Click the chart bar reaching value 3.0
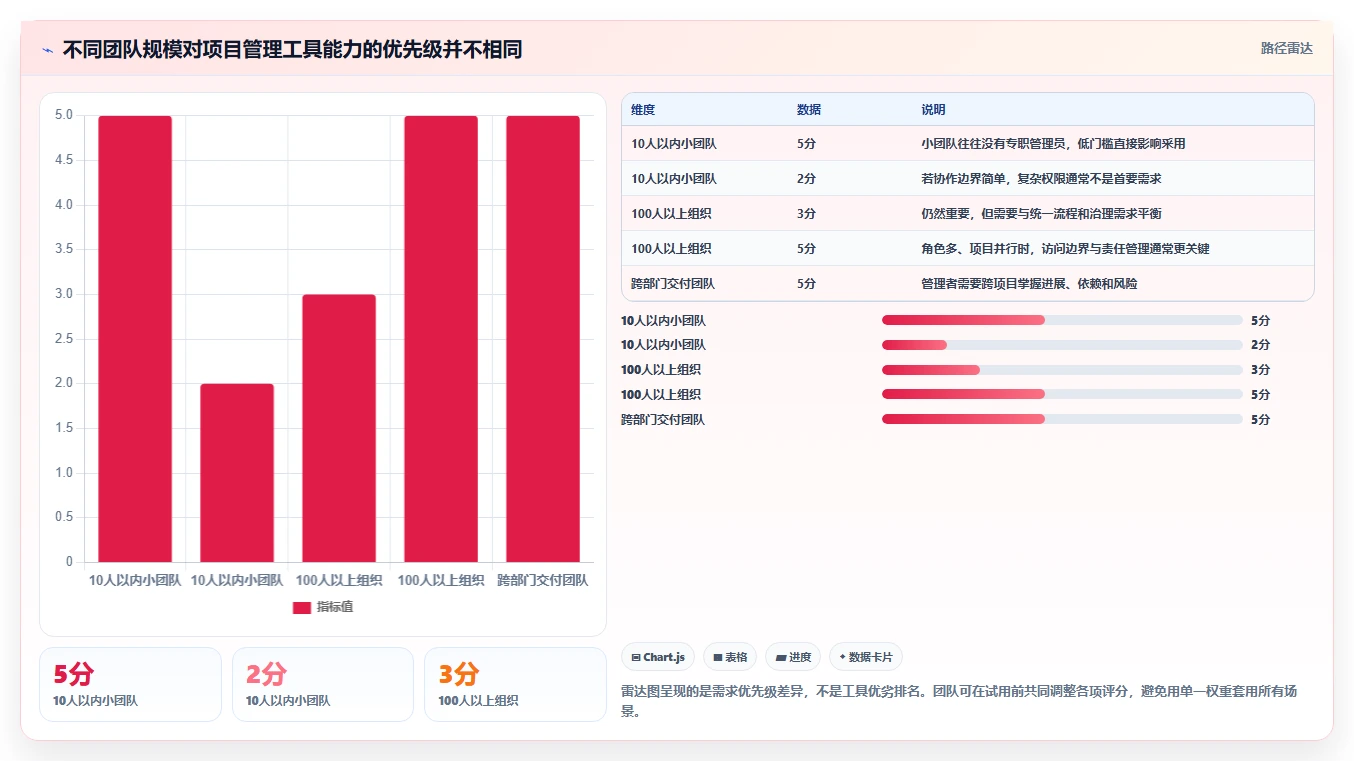This screenshot has height=761, width=1354. pyautogui.click(x=339, y=428)
